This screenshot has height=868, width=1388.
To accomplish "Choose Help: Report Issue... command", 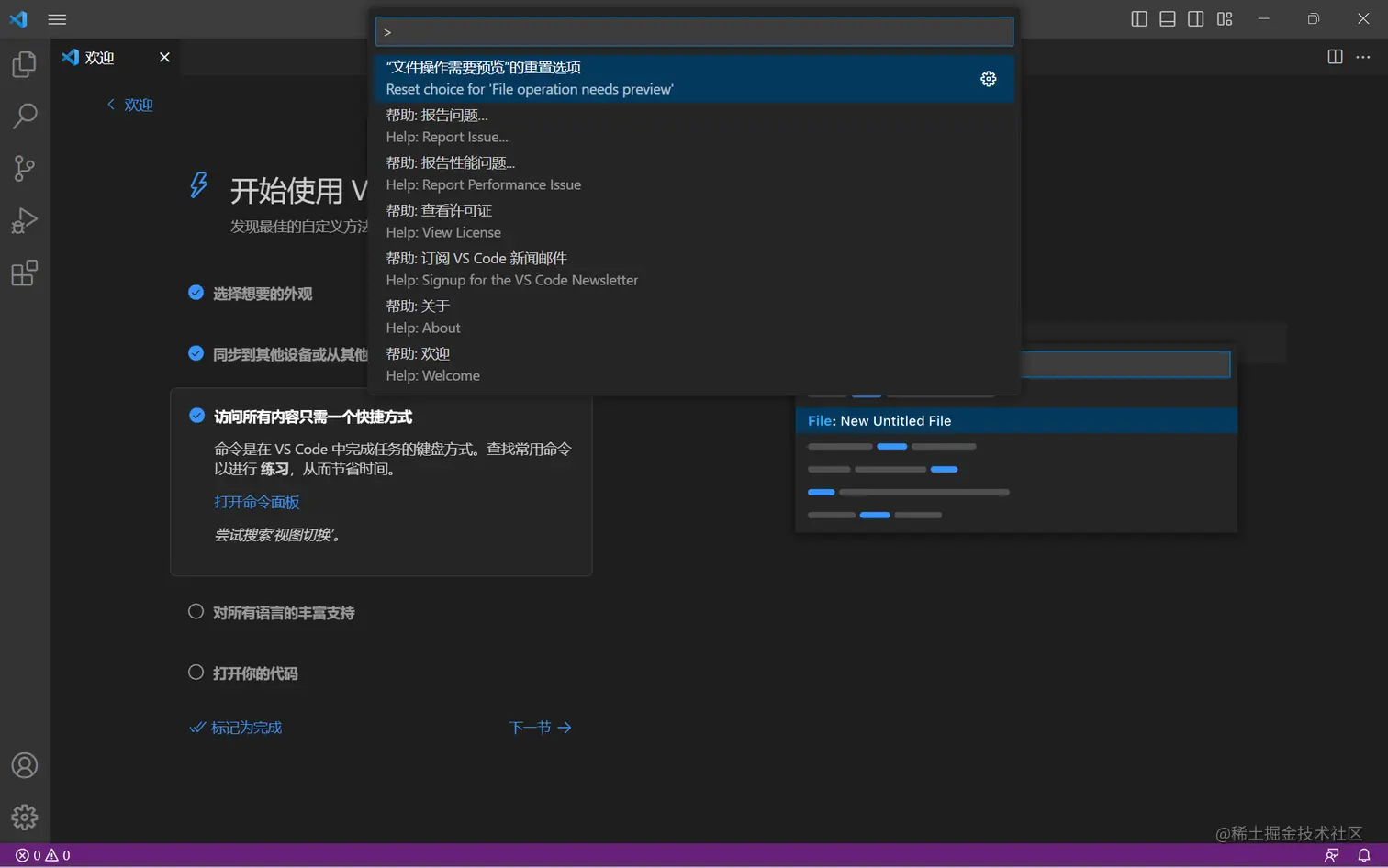I will pyautogui.click(x=694, y=126).
